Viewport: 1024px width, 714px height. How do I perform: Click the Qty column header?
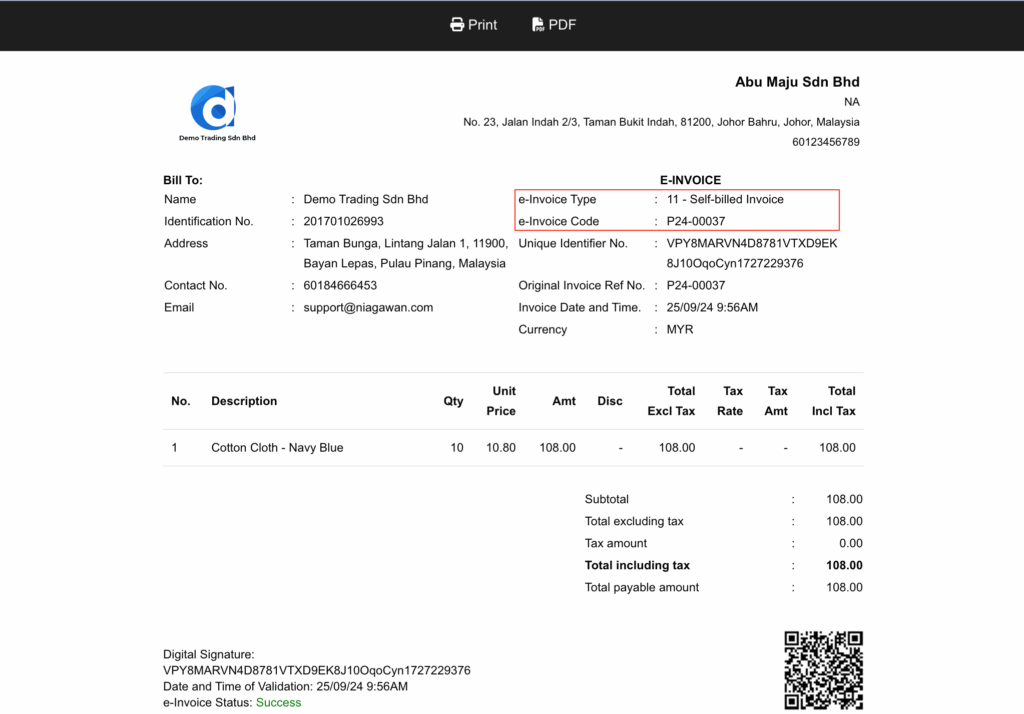[x=453, y=401]
